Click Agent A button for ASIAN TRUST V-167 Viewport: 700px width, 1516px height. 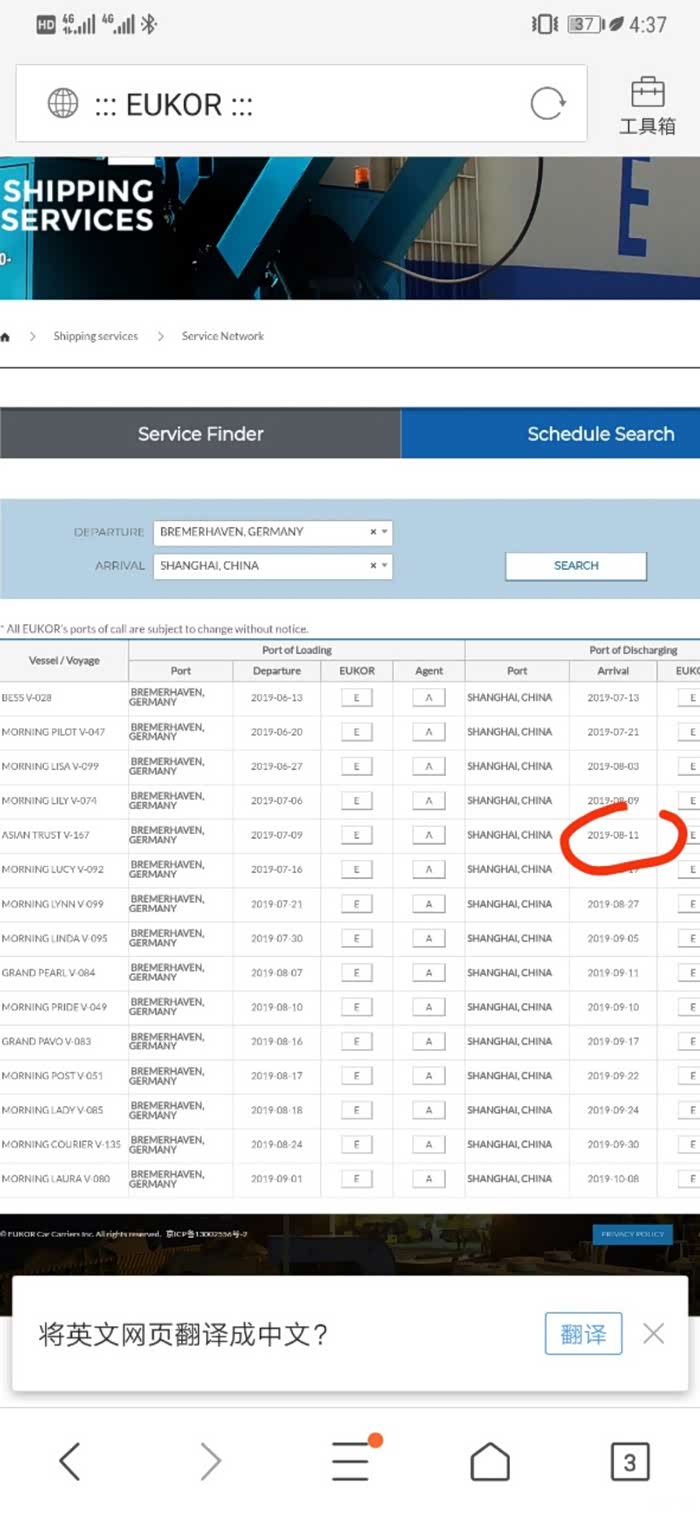(429, 835)
